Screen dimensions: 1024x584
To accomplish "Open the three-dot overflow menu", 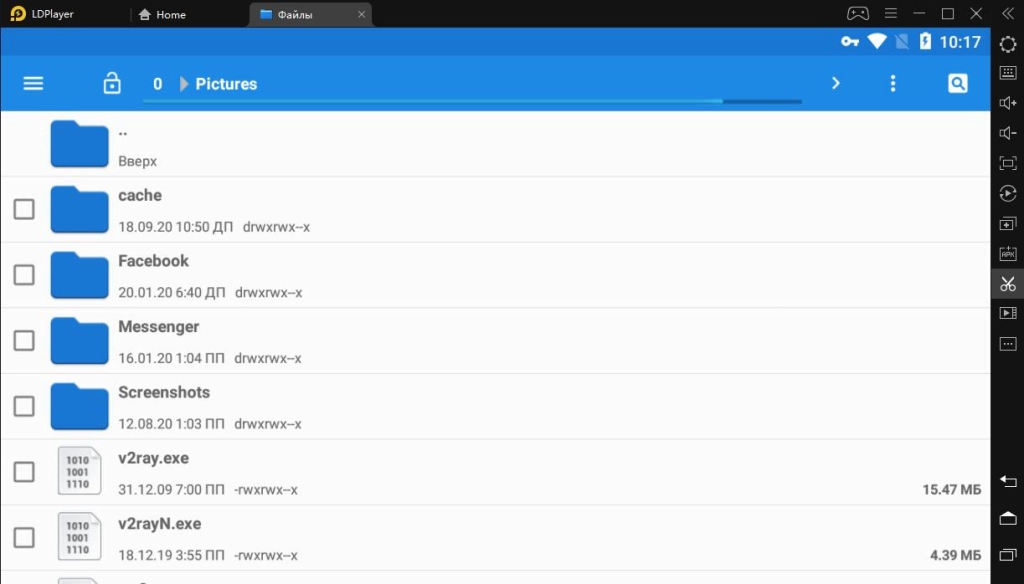I will tap(893, 84).
